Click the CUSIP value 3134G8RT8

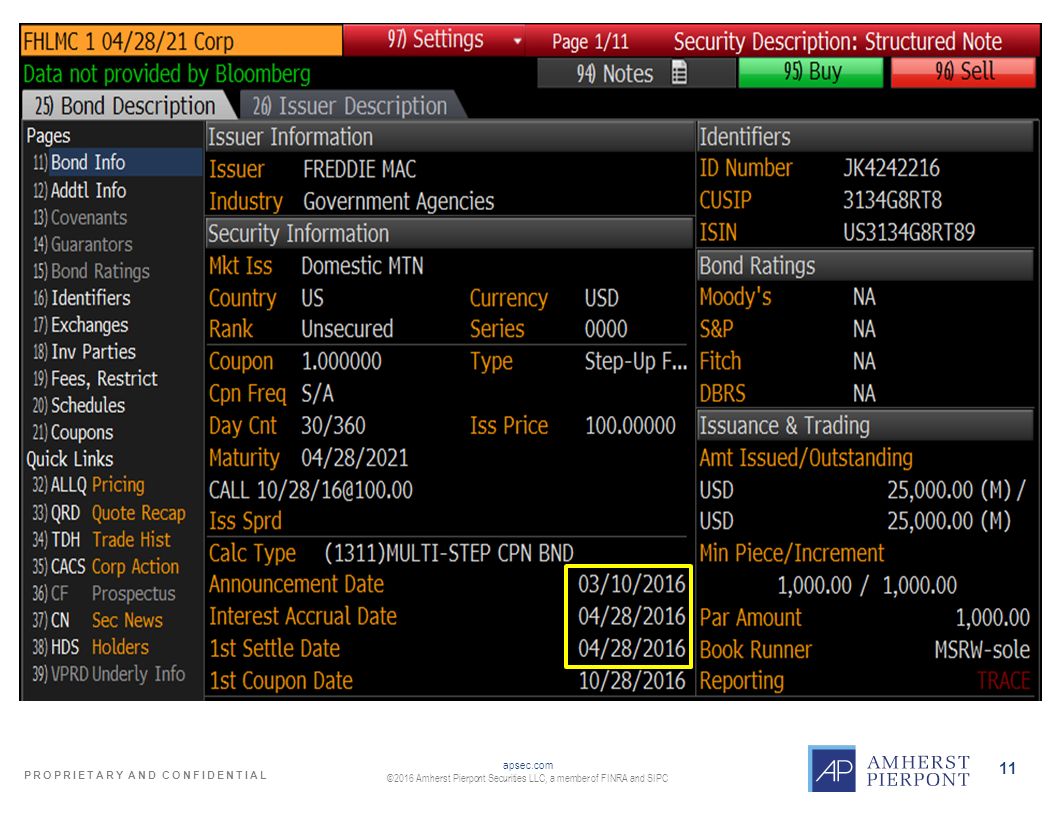pyautogui.click(x=892, y=200)
